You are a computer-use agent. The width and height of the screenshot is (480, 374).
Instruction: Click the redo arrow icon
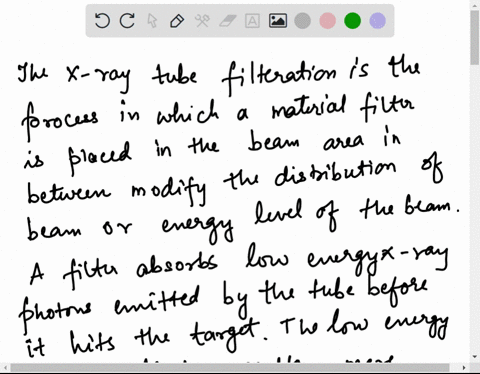coord(127,21)
